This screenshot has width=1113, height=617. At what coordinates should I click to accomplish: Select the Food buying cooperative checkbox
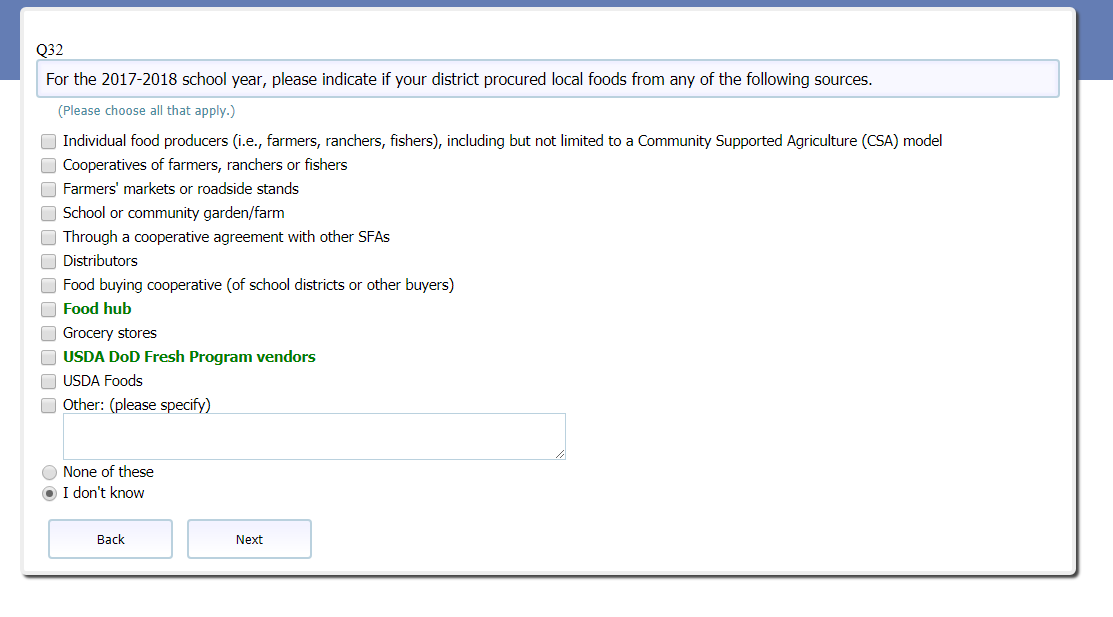click(49, 285)
